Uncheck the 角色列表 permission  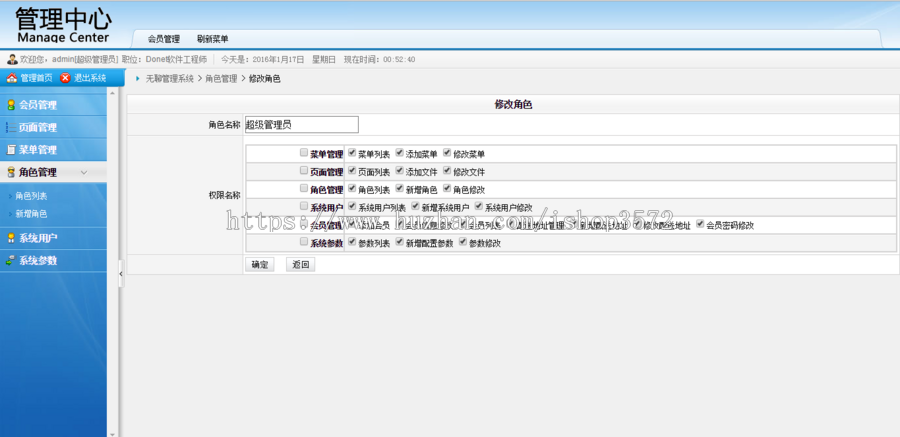point(352,189)
